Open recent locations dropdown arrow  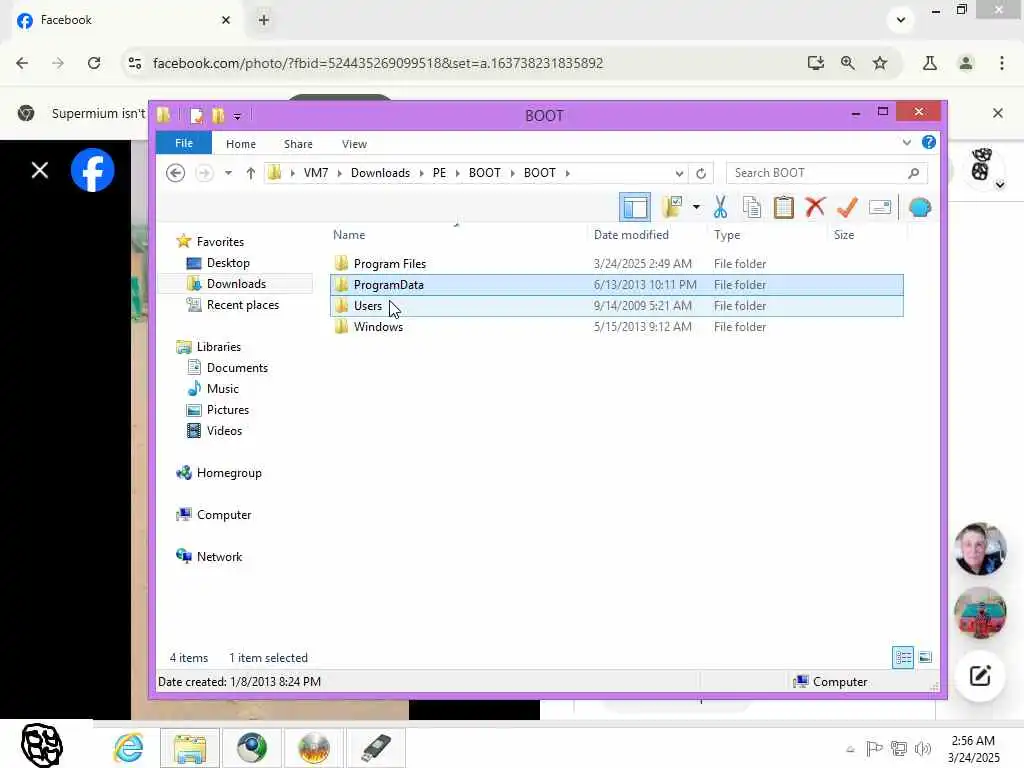(x=228, y=173)
